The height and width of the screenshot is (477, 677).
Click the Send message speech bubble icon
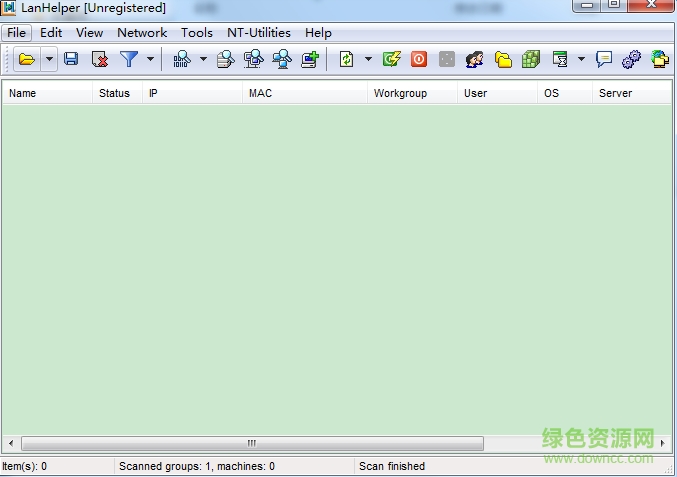tap(604, 59)
